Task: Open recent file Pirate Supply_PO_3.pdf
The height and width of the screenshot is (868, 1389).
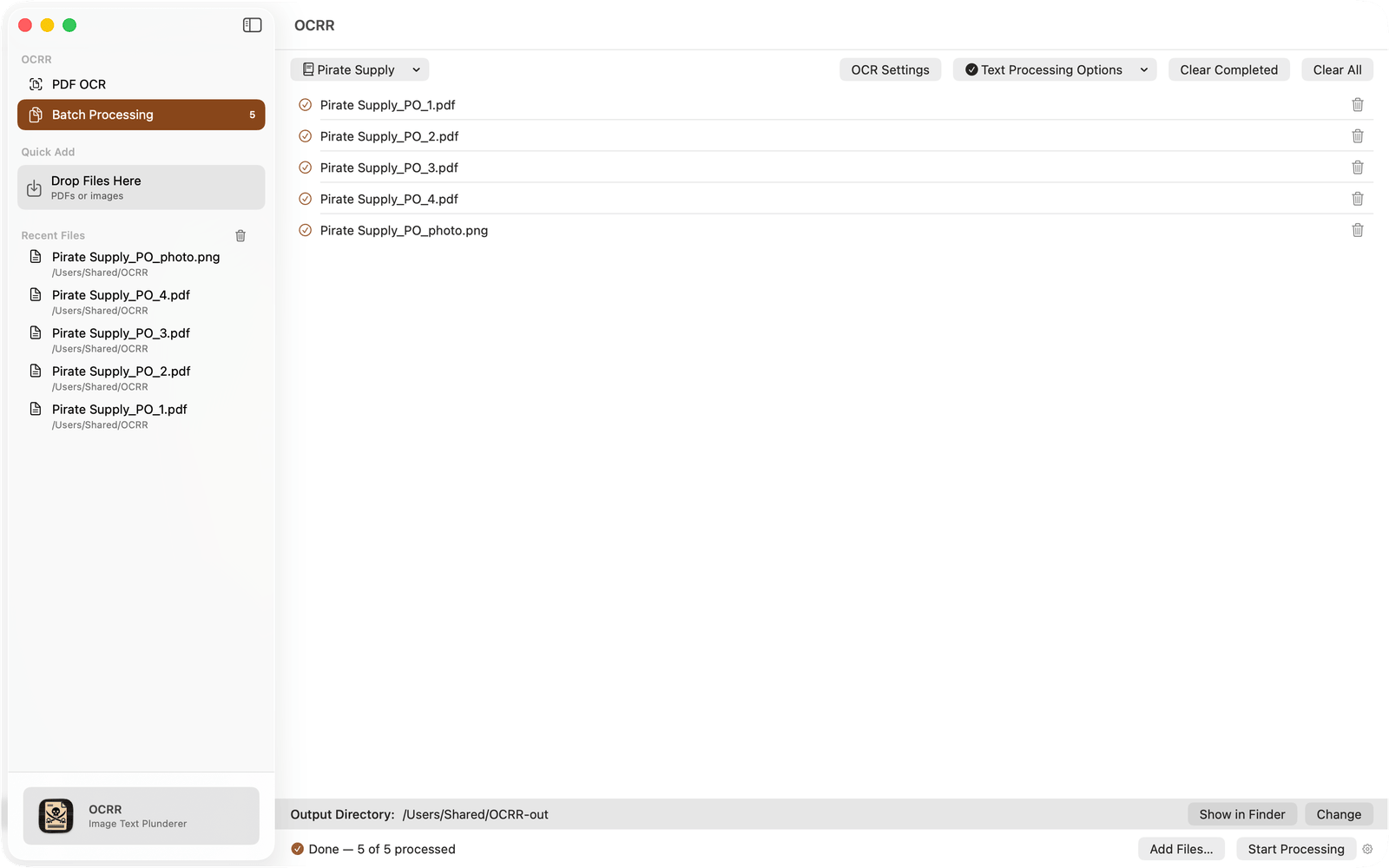Action: pyautogui.click(x=141, y=340)
